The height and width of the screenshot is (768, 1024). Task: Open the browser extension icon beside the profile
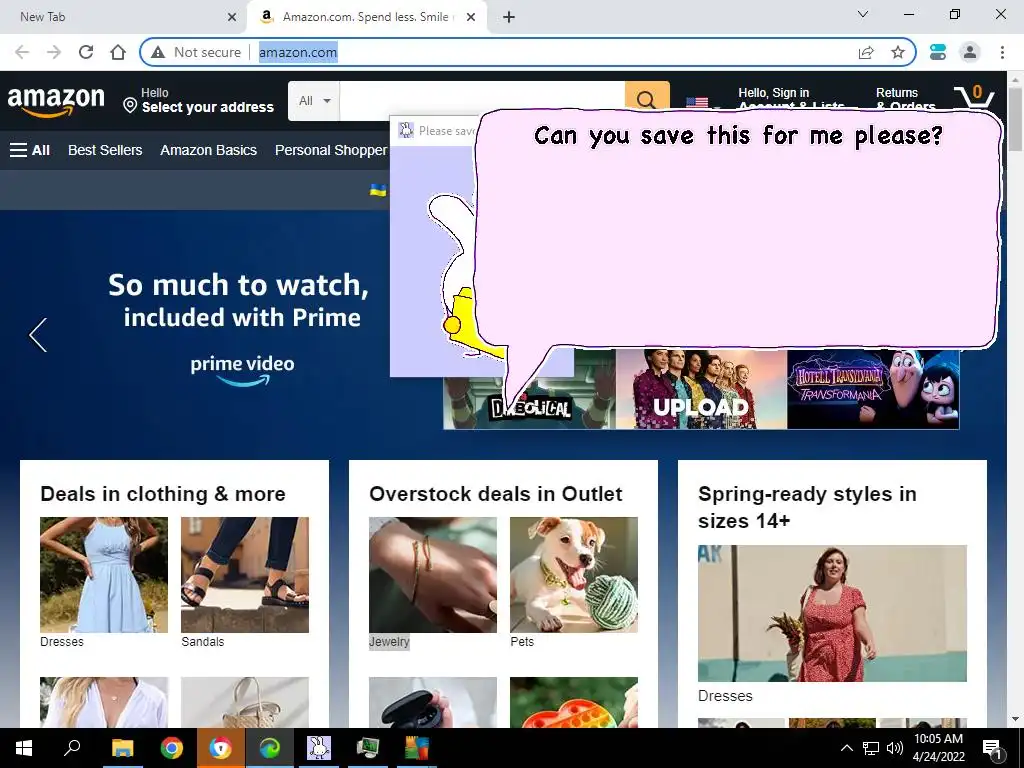[x=938, y=52]
